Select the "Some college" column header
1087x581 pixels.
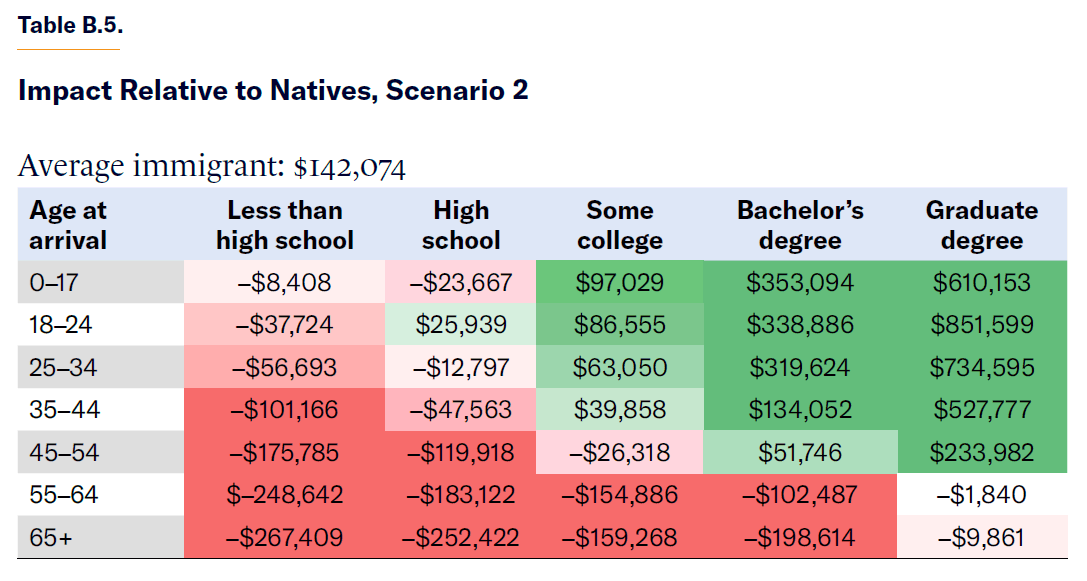pos(620,225)
